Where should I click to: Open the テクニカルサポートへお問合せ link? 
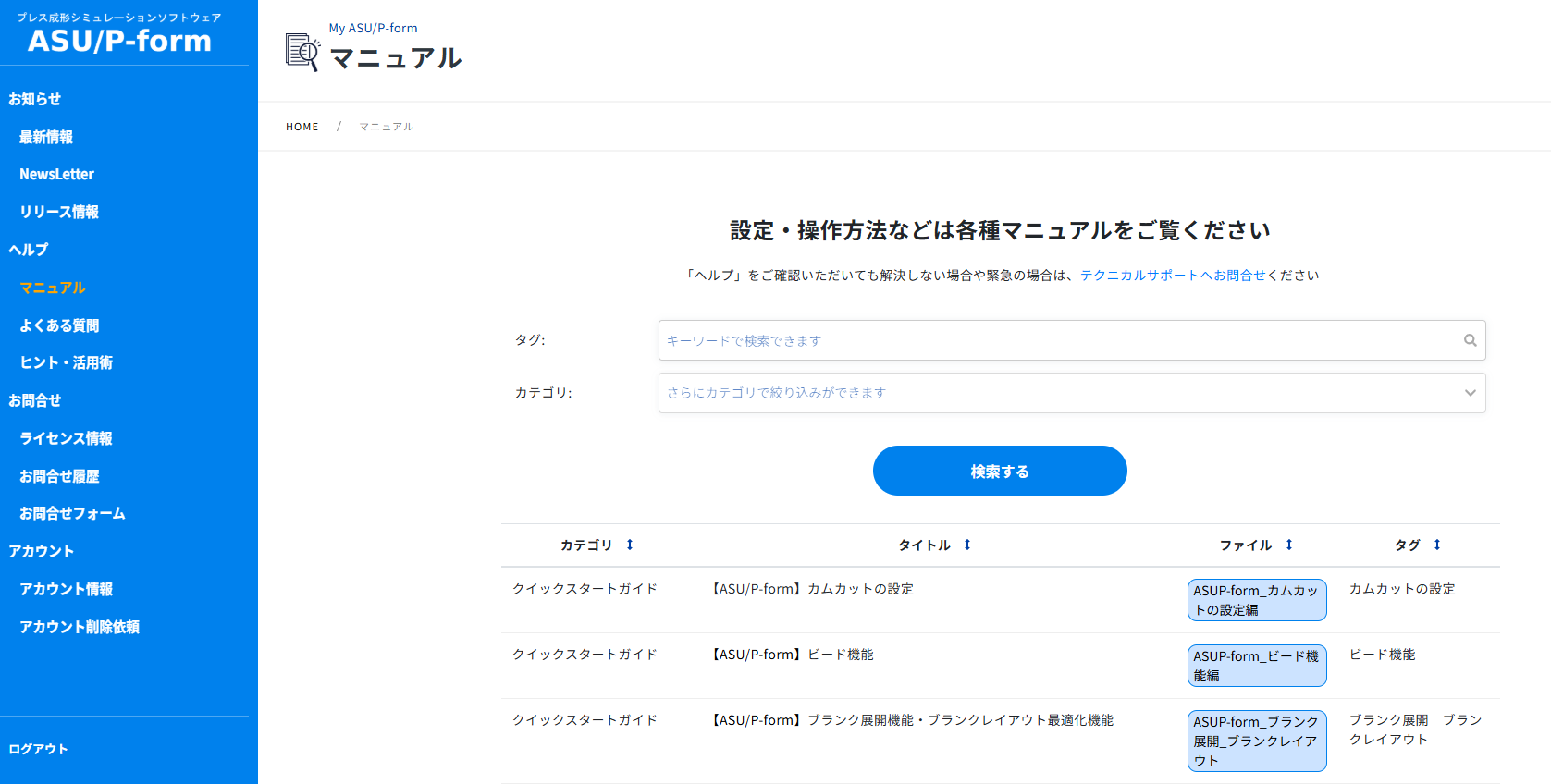point(1172,276)
